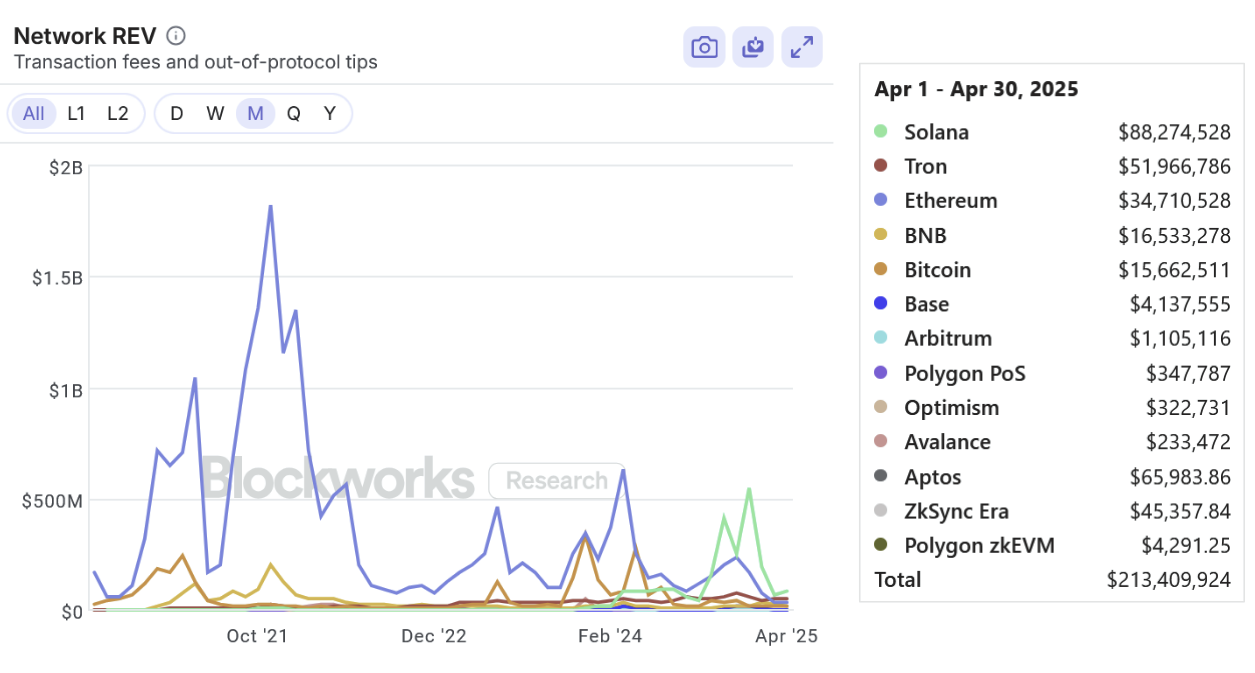Click the total value $213,409,924
Viewport: 1255px width, 673px height.
point(1169,579)
